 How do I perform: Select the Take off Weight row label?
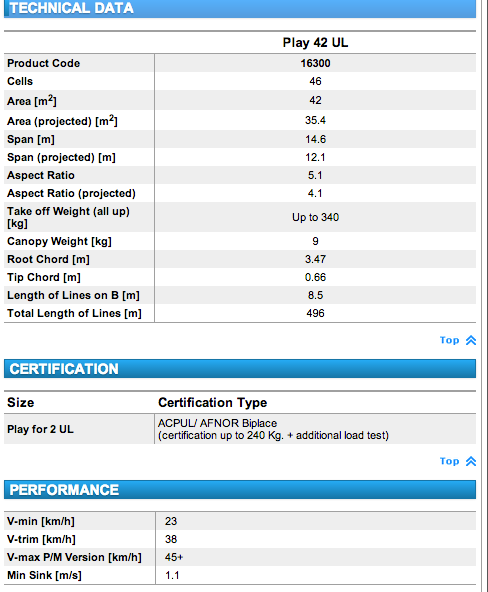68,217
